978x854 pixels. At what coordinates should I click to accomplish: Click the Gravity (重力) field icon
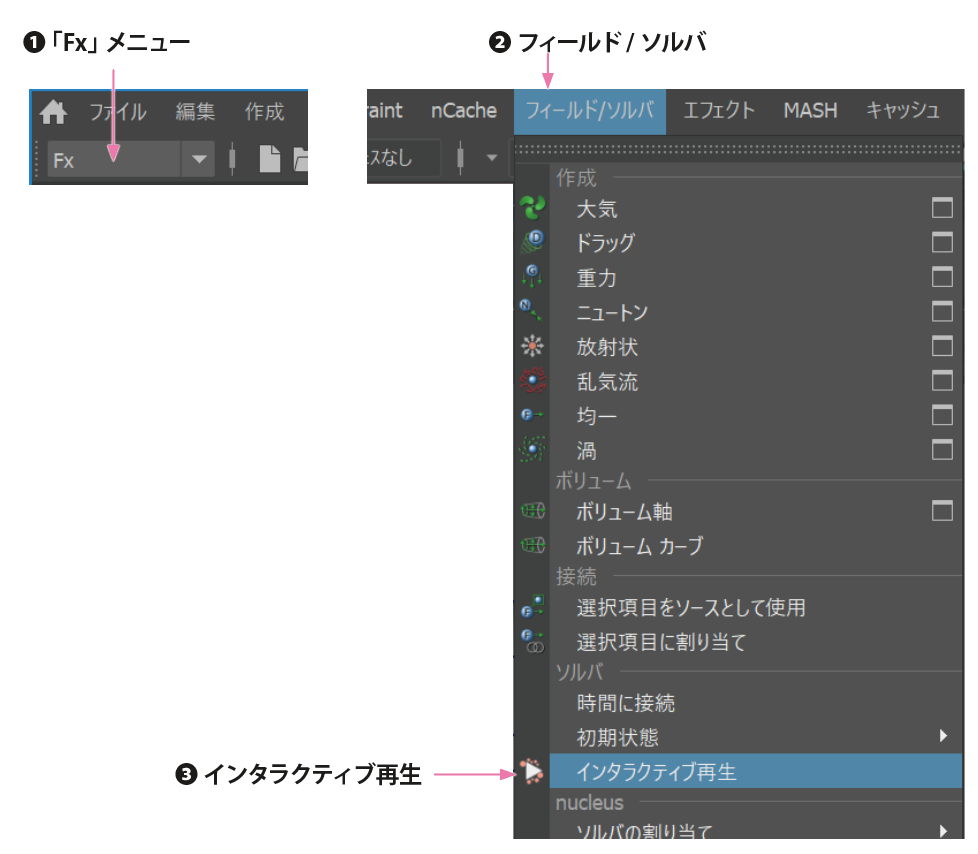(532, 278)
